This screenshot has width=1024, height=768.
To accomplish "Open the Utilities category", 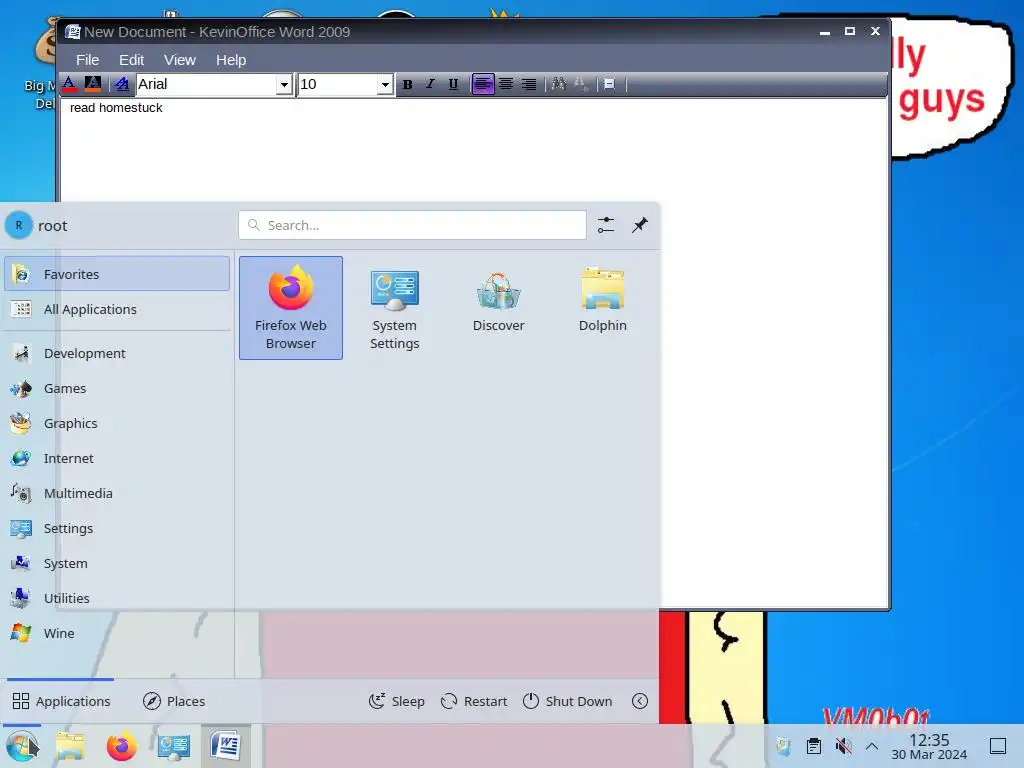I will tap(117, 598).
